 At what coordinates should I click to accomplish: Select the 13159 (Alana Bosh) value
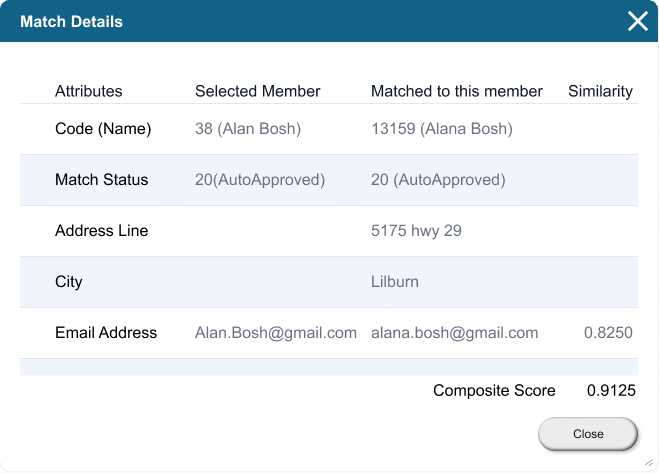click(x=442, y=129)
